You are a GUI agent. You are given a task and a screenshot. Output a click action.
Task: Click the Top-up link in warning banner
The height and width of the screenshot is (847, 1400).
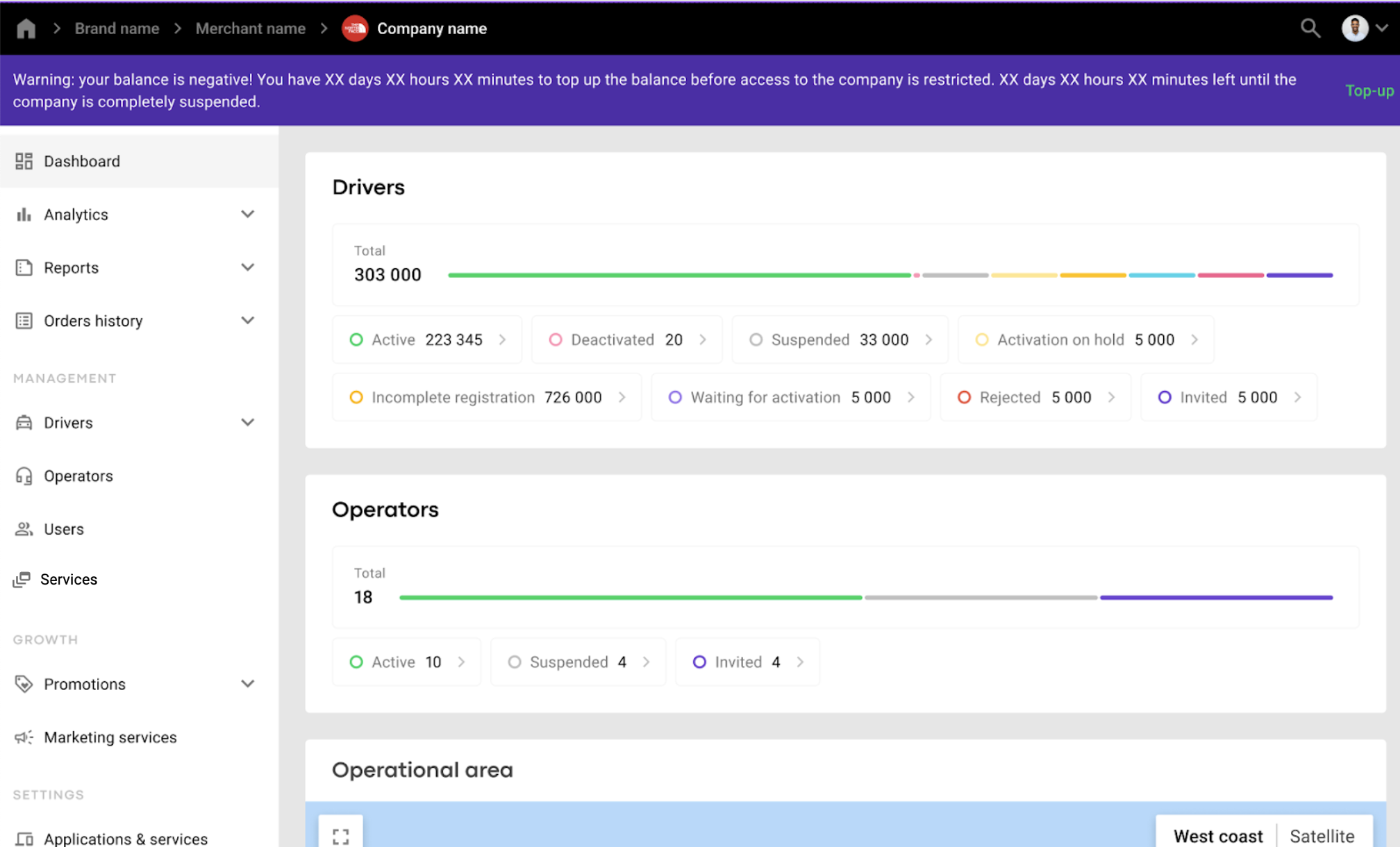click(x=1369, y=91)
